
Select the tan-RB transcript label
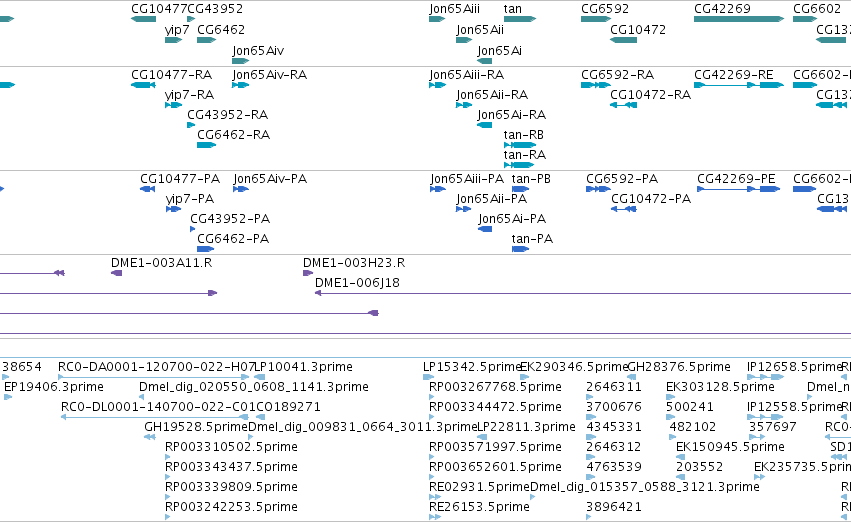point(524,135)
